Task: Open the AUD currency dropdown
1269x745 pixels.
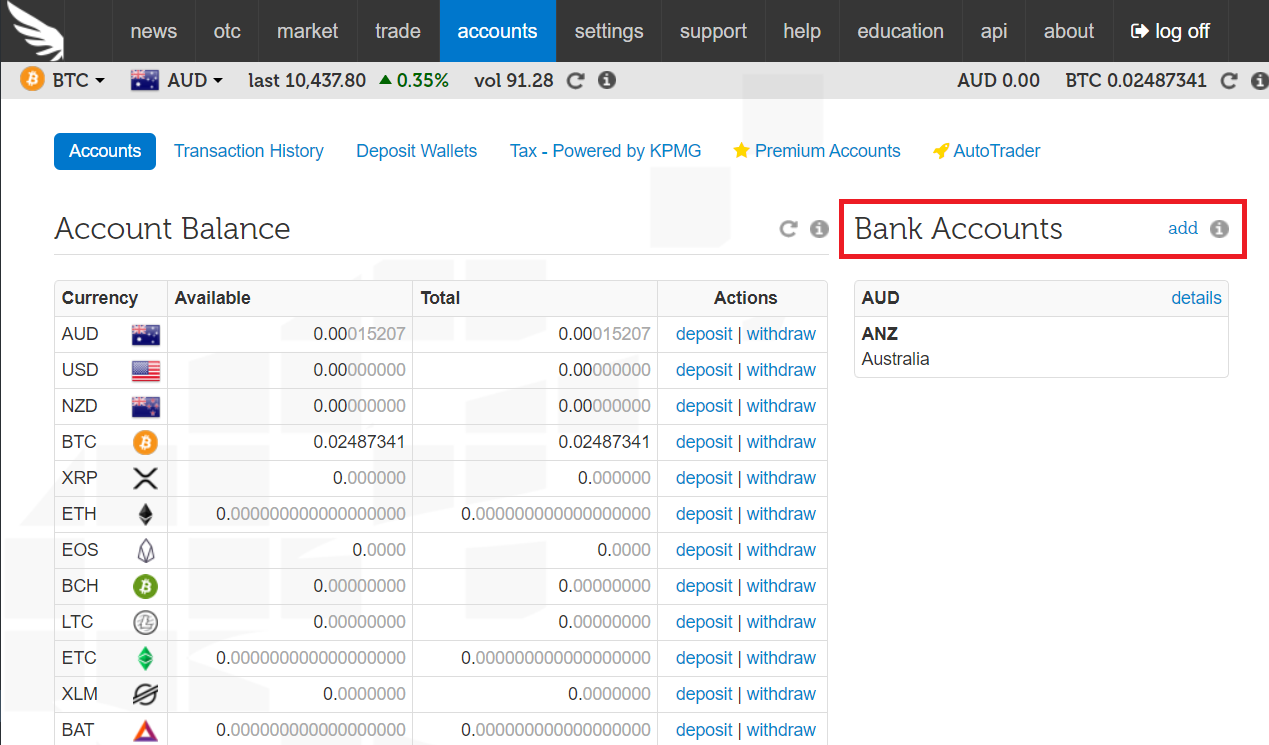Action: (177, 80)
